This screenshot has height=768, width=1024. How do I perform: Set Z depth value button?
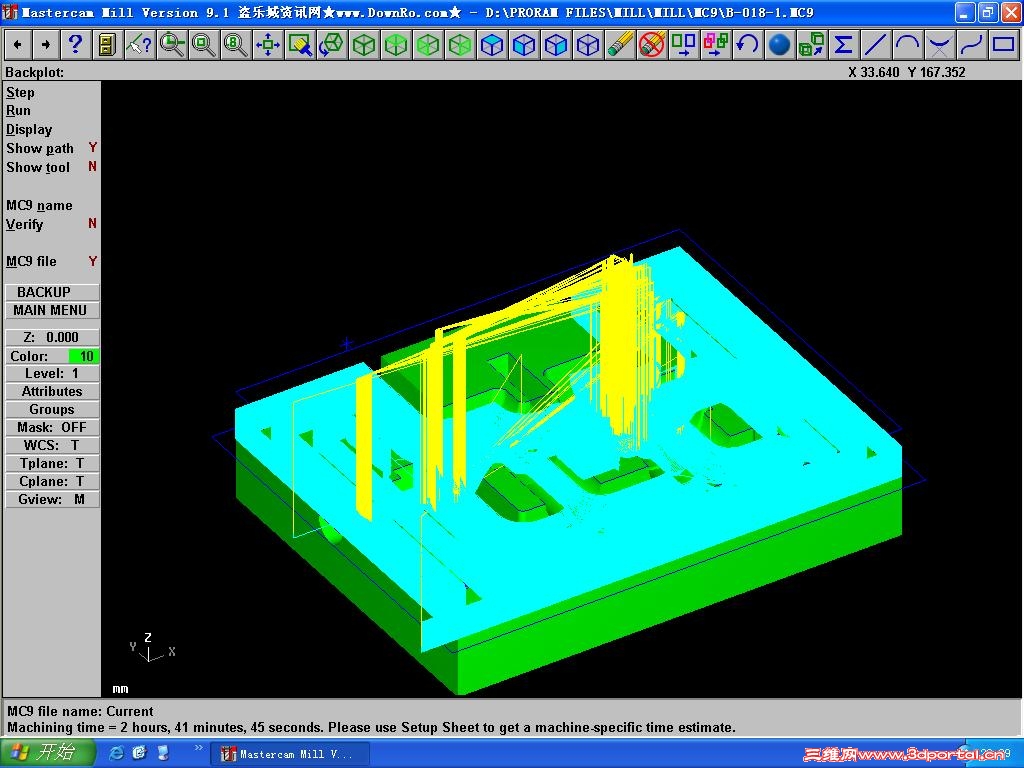pyautogui.click(x=52, y=337)
